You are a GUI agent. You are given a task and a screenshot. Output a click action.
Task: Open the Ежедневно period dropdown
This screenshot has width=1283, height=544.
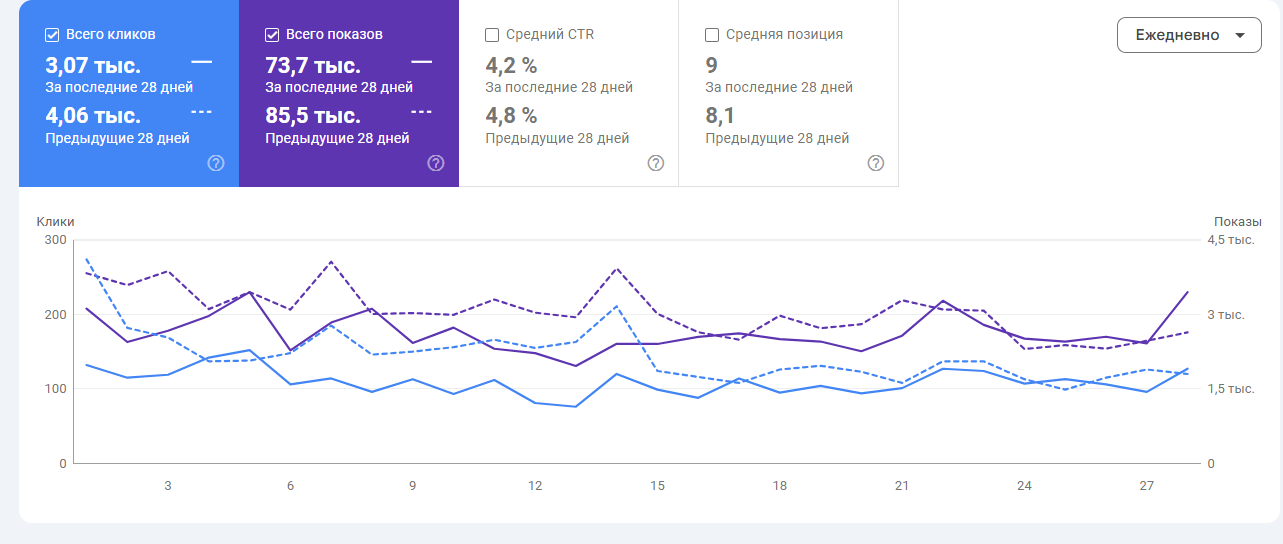tap(1189, 35)
